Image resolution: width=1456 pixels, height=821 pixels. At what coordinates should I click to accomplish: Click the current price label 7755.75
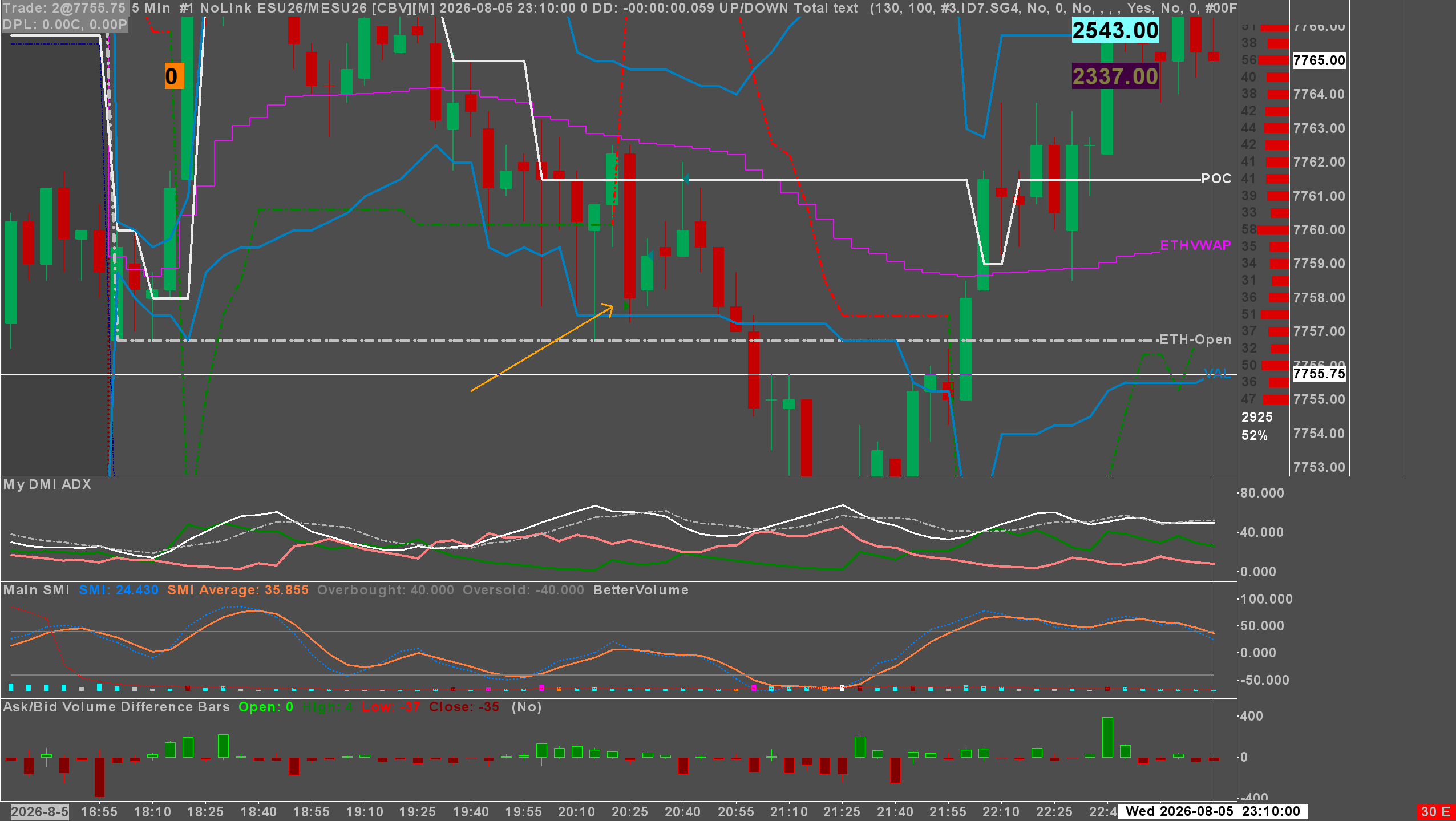(1319, 374)
